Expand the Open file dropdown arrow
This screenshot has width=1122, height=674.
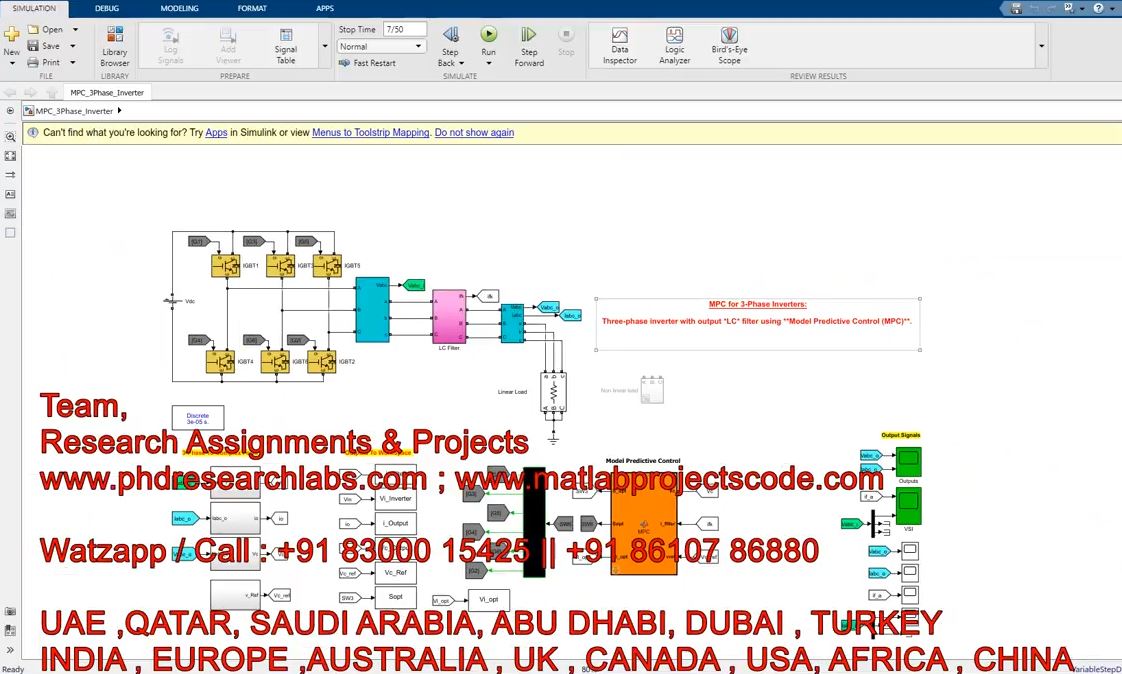point(75,30)
